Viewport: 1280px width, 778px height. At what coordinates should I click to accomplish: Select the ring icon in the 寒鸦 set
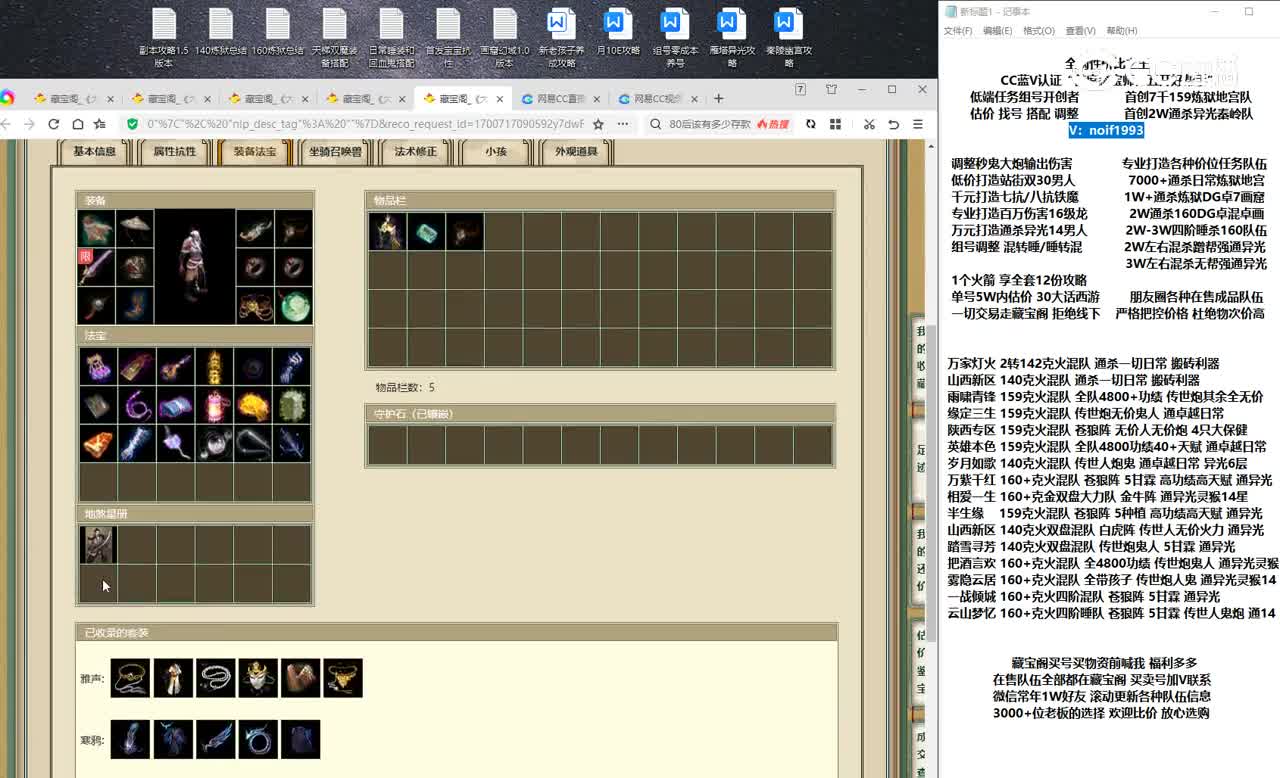coord(258,739)
